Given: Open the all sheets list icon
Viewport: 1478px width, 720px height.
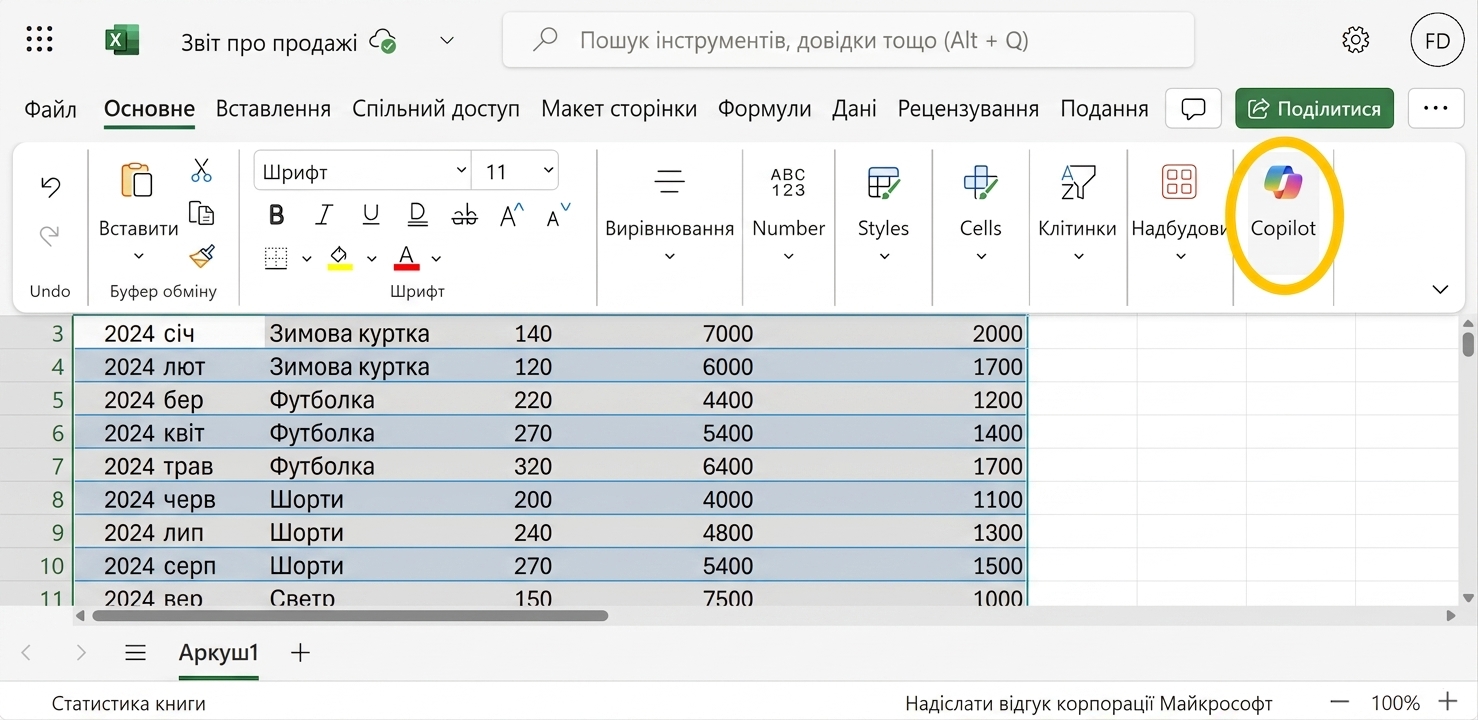Looking at the screenshot, I should click(135, 653).
